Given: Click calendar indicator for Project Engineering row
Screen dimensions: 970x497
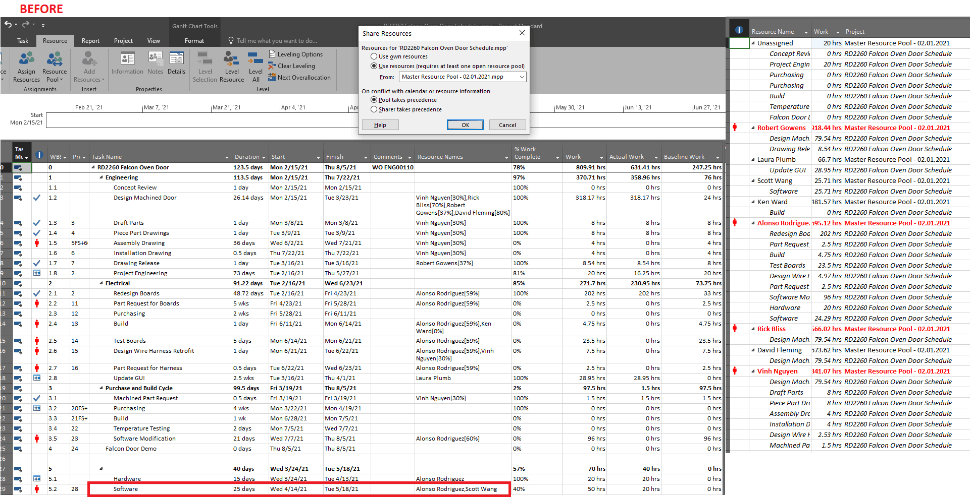Looking at the screenshot, I should pos(38,272).
